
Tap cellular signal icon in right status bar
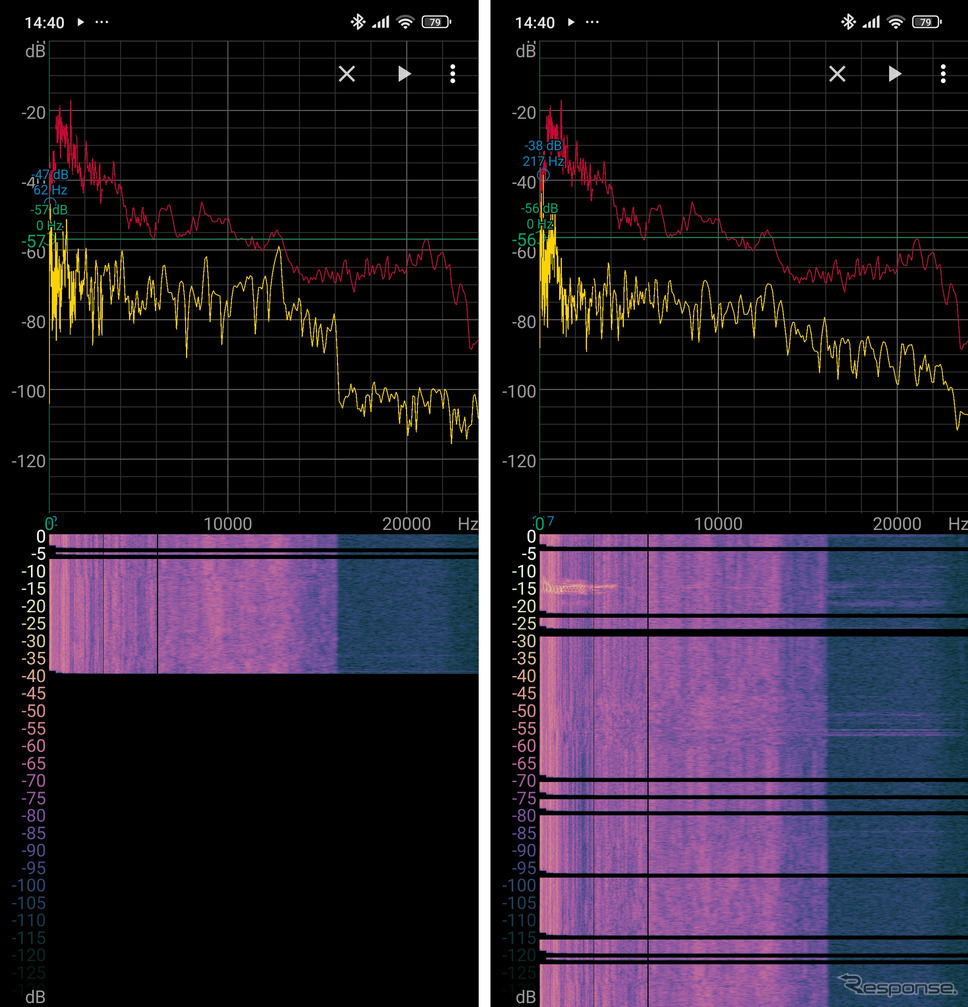pyautogui.click(x=871, y=22)
